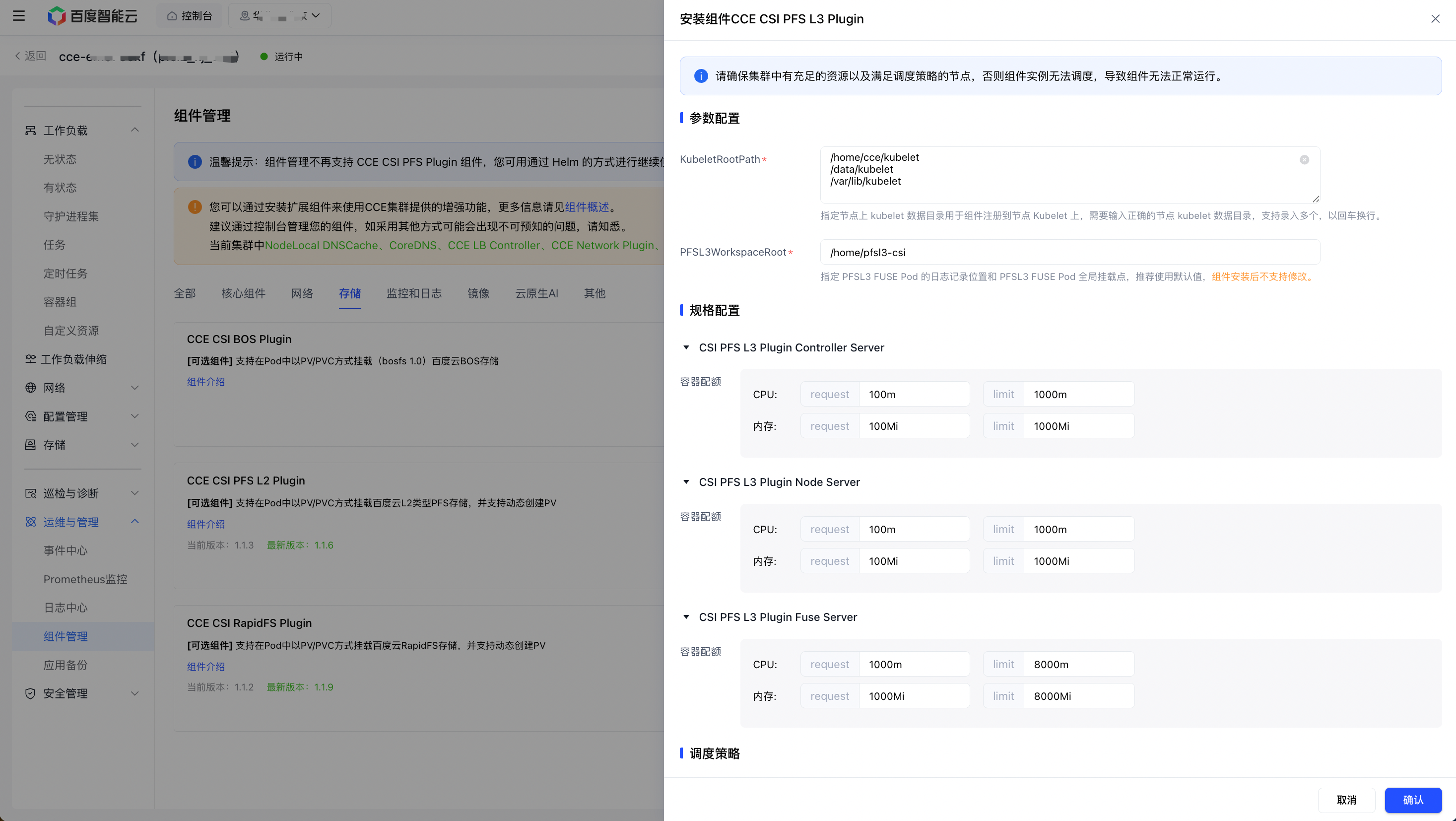
Task: Switch to the 镜像 tab
Action: (479, 293)
